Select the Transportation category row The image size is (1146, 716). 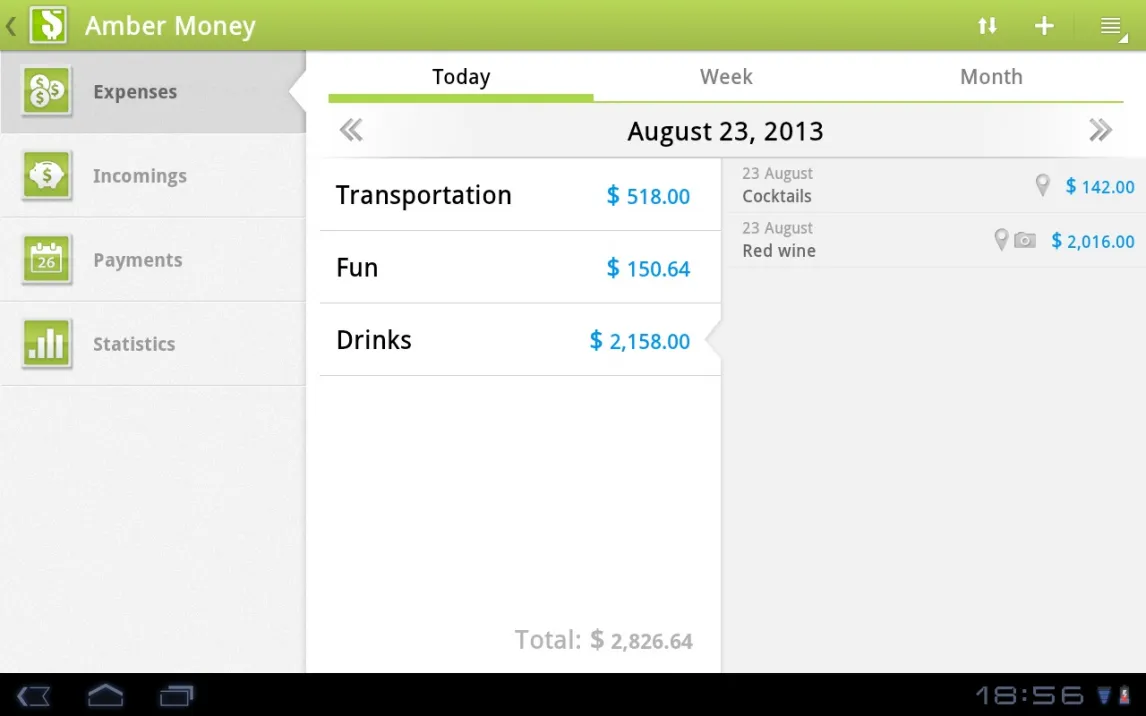(x=519, y=195)
